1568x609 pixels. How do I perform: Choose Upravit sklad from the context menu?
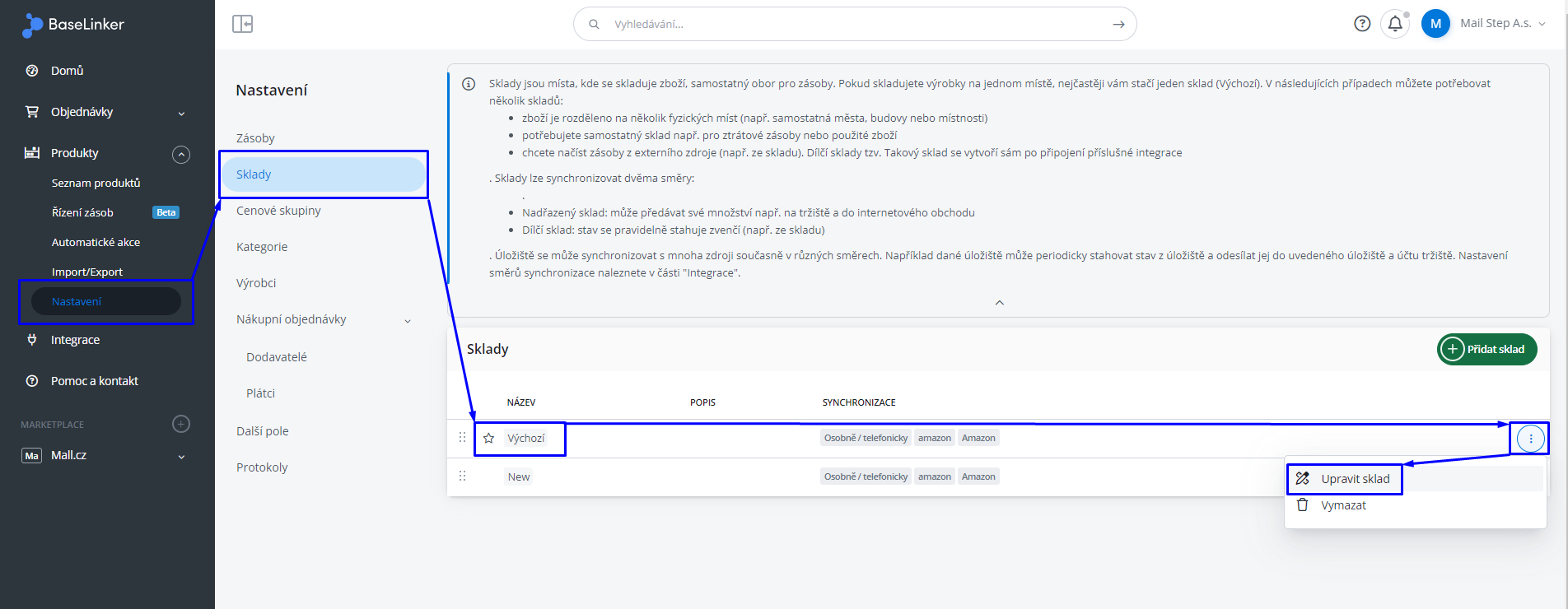tap(1354, 479)
